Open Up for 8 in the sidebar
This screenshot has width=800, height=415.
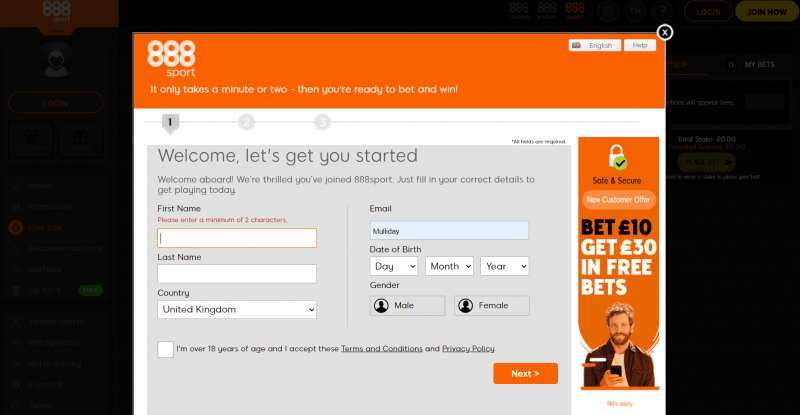point(44,290)
